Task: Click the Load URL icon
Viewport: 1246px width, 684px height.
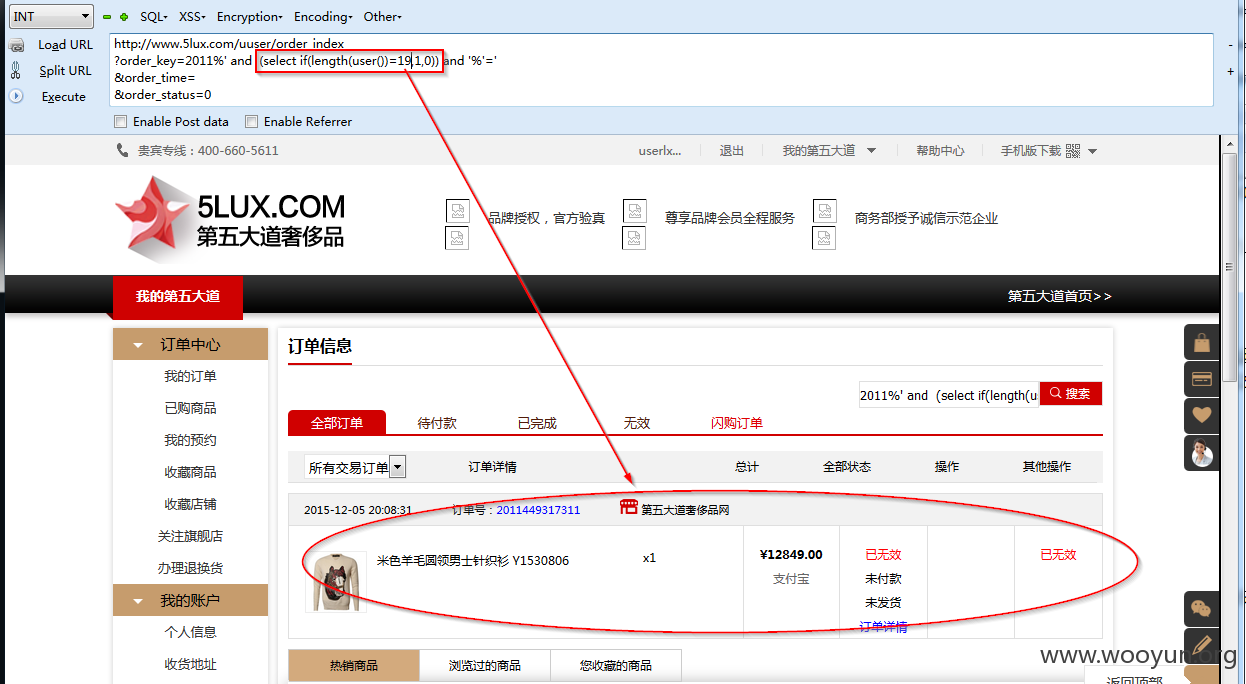Action: coord(16,45)
